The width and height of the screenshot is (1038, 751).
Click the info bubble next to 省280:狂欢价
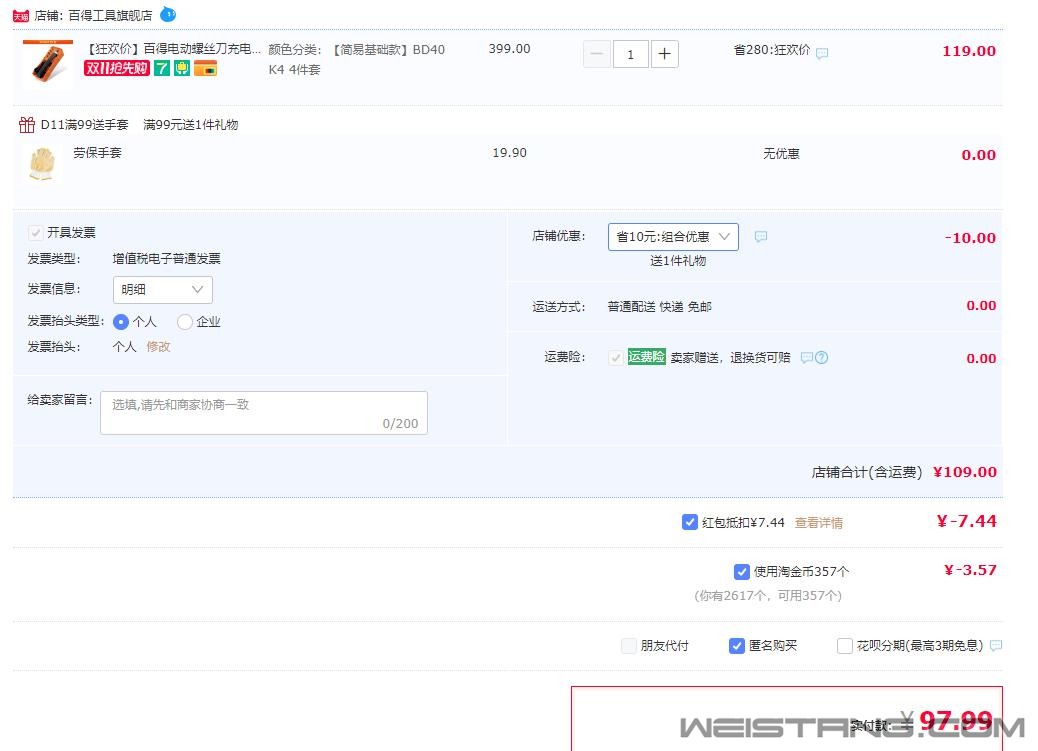822,53
